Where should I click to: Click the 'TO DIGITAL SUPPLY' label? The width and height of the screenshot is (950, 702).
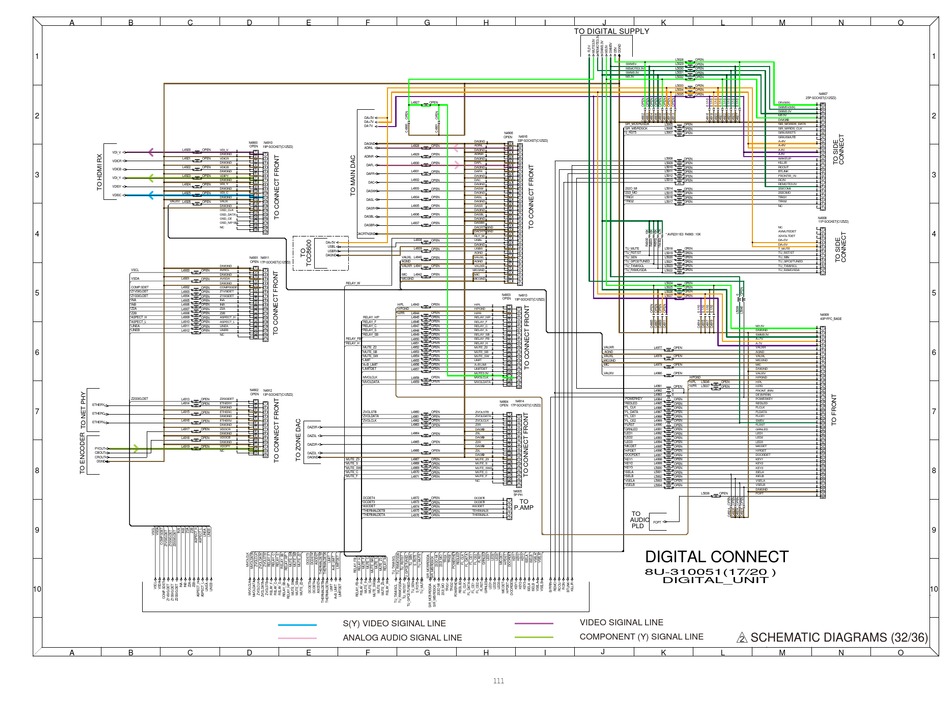[611, 31]
